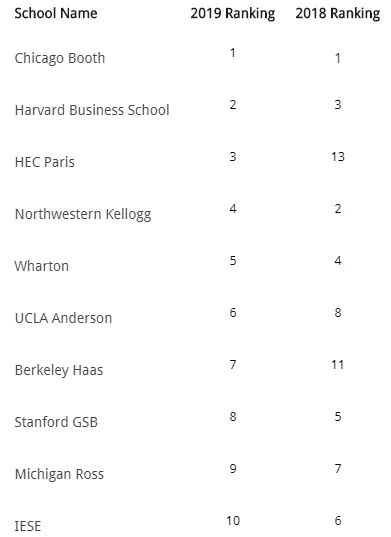Image resolution: width=391 pixels, height=537 pixels.
Task: Click HEC Paris 2018 ranking value 13
Action: click(338, 157)
